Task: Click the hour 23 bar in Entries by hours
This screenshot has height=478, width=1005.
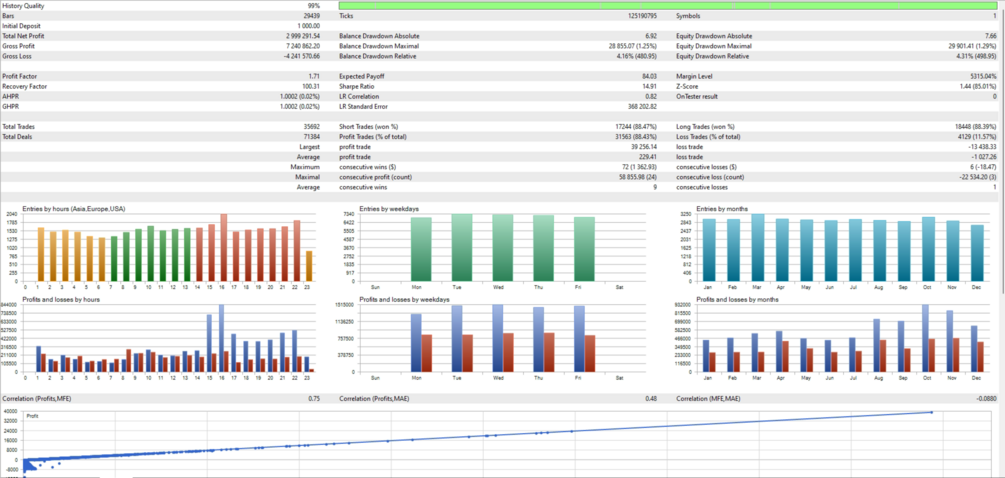Action: point(310,266)
